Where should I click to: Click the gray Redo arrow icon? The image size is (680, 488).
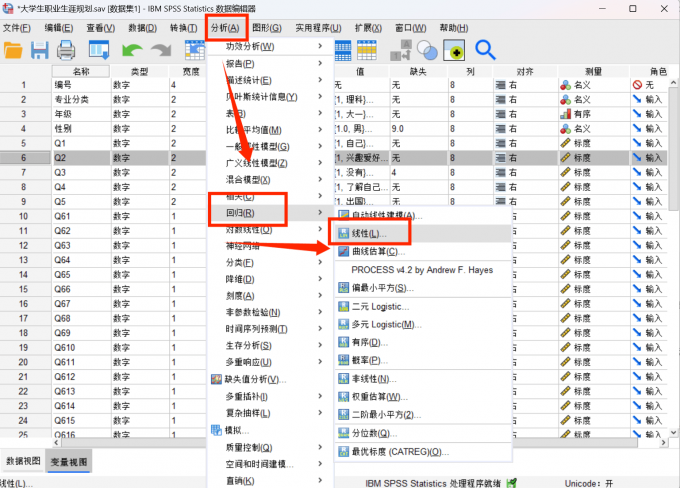161,50
